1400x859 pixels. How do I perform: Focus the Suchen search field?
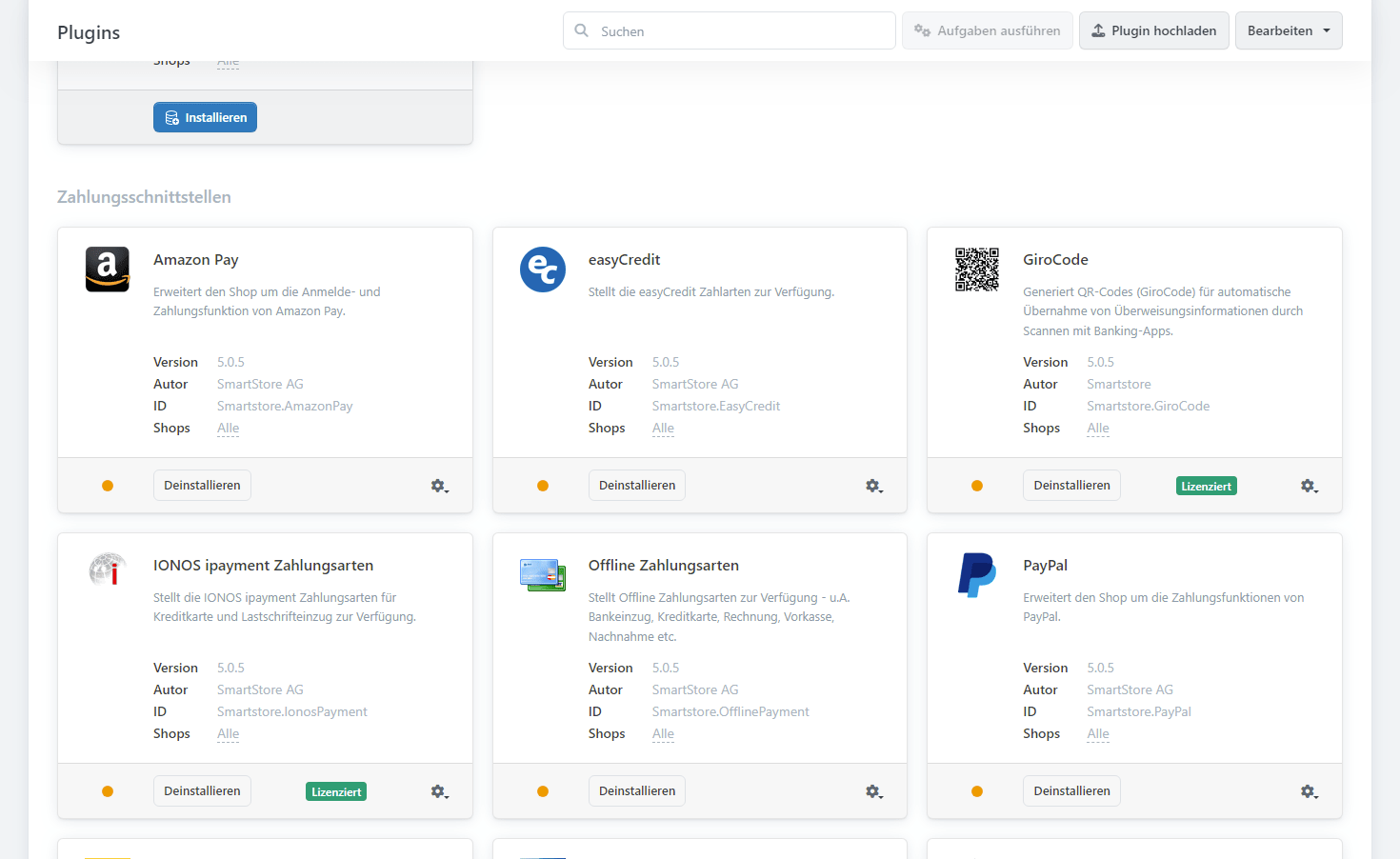(743, 31)
